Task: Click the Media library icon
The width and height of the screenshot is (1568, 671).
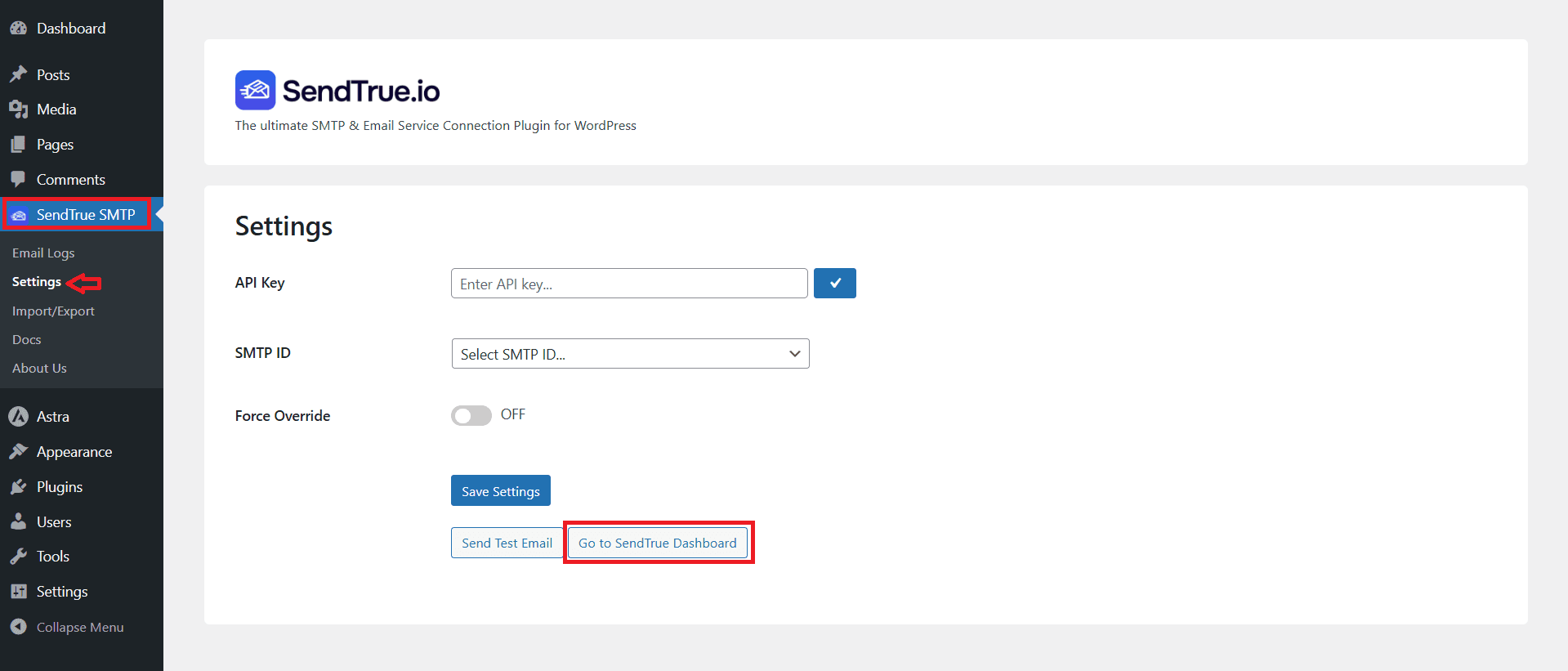Action: click(x=18, y=109)
